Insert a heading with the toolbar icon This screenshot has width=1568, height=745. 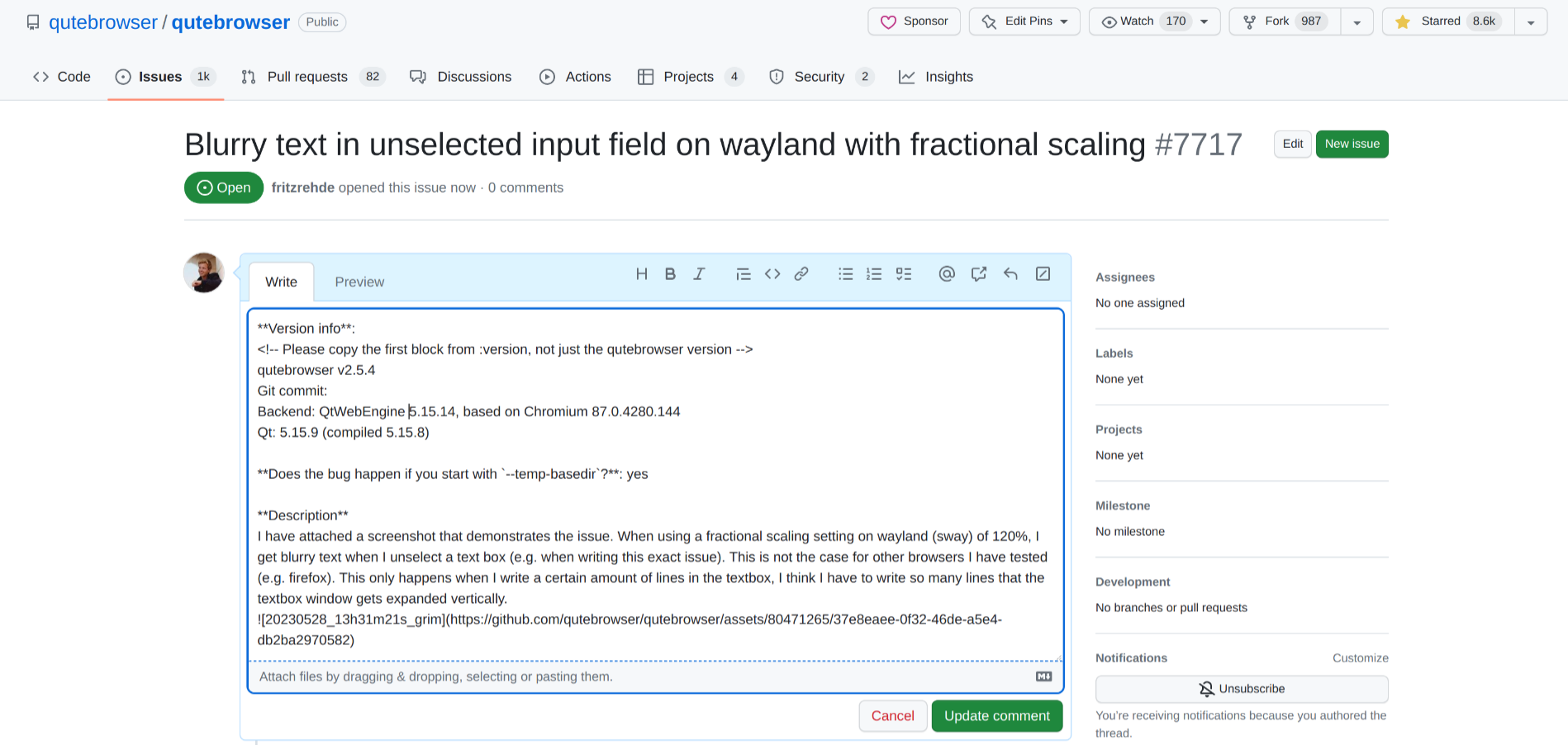pyautogui.click(x=642, y=273)
